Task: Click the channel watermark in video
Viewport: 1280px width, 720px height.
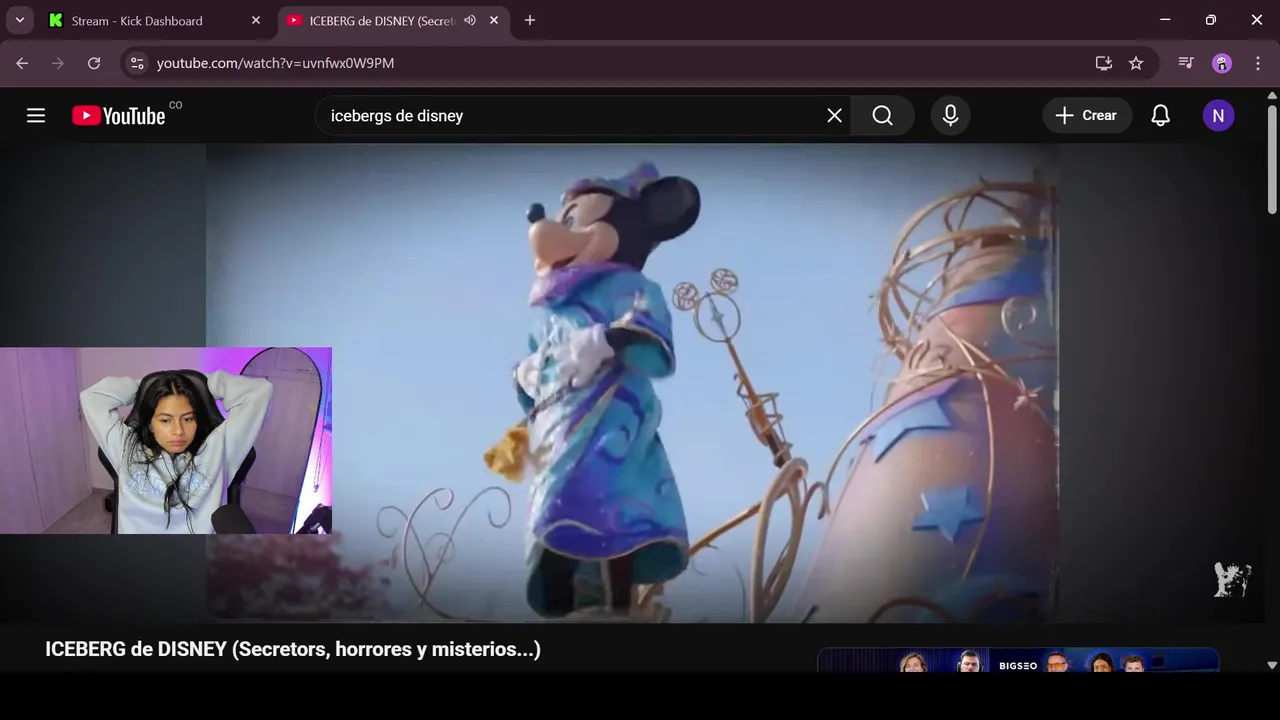Action: tap(1232, 579)
